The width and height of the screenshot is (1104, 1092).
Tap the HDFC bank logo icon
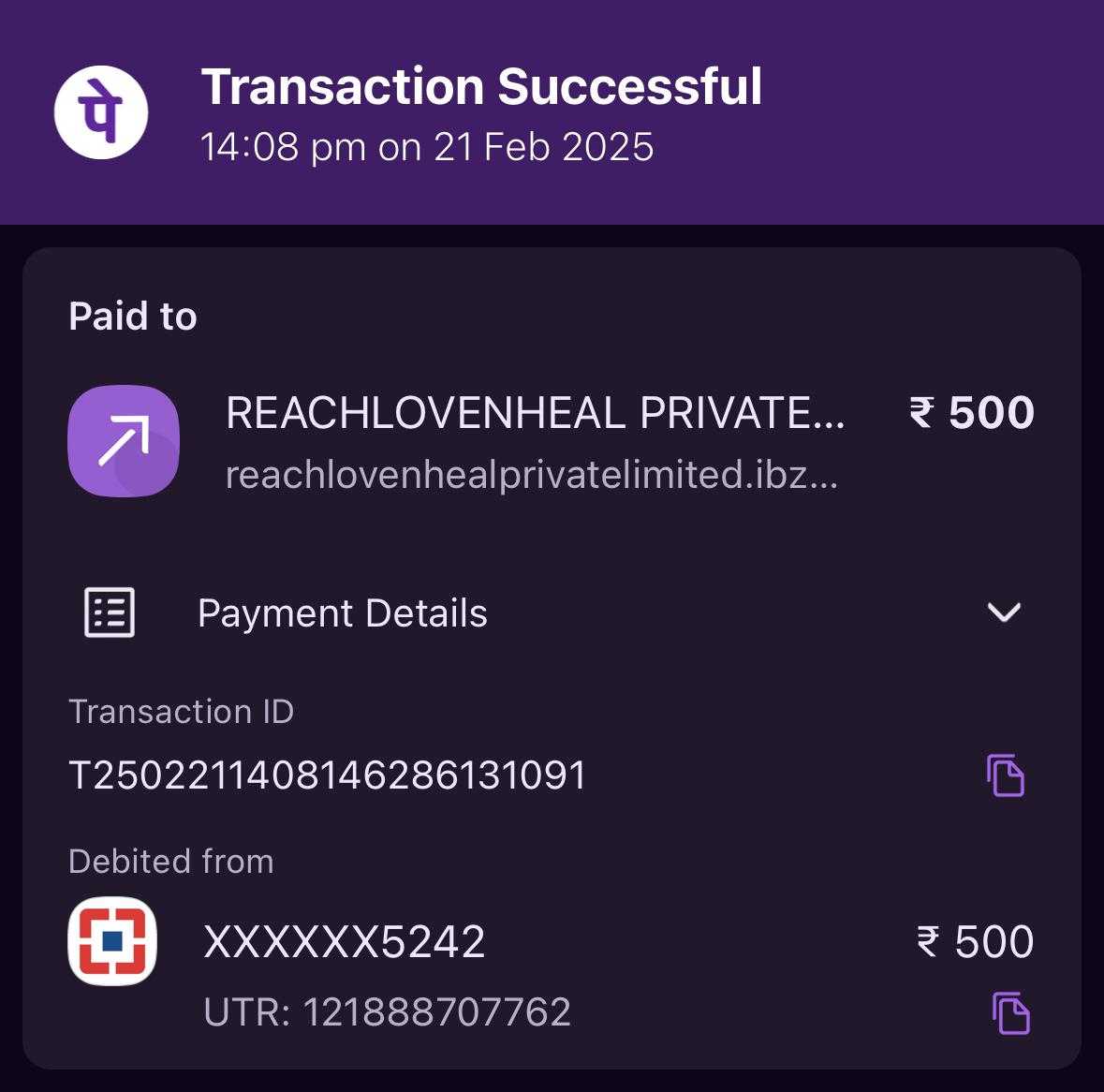112,941
